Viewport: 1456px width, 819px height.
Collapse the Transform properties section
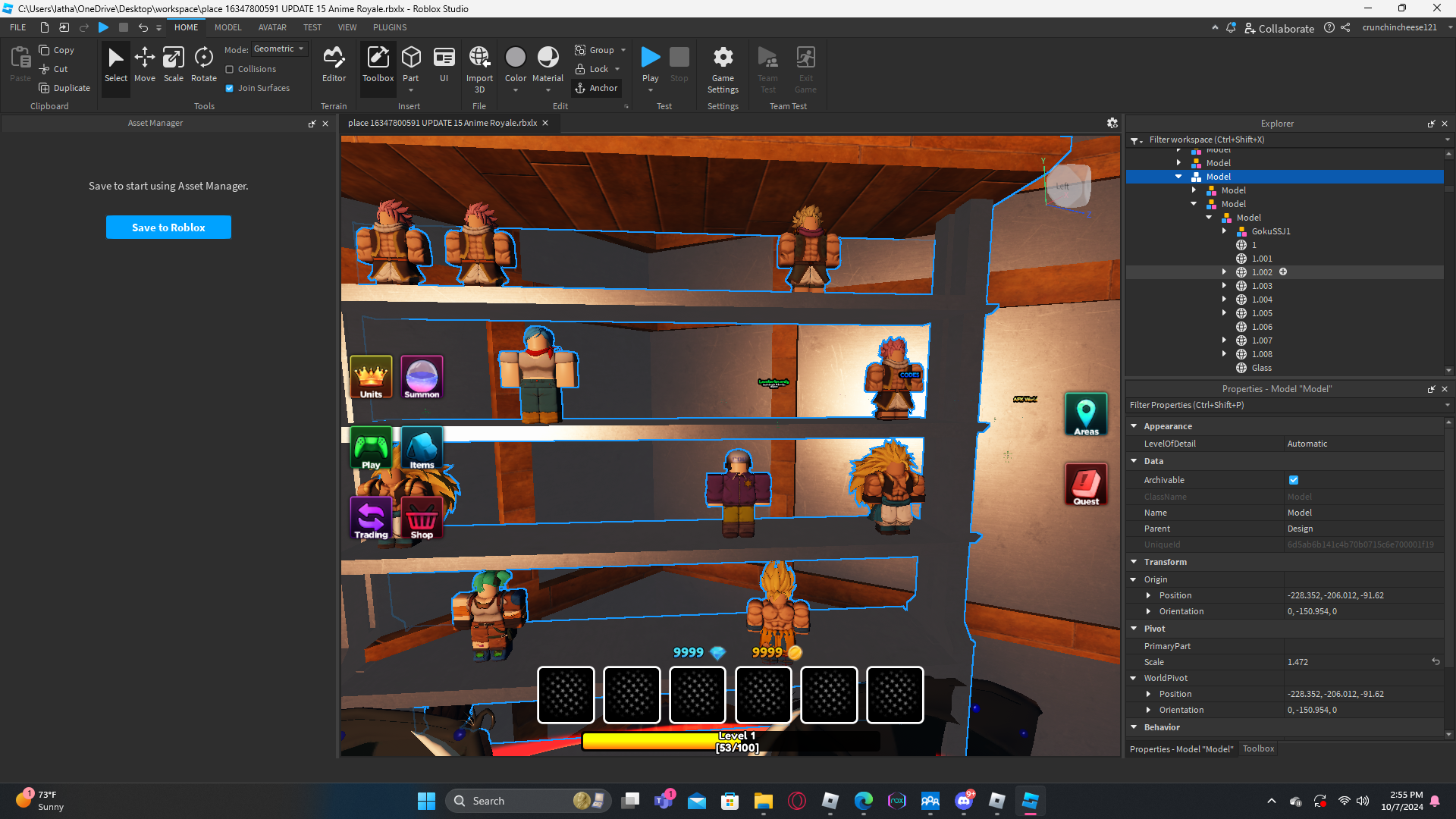tap(1134, 562)
